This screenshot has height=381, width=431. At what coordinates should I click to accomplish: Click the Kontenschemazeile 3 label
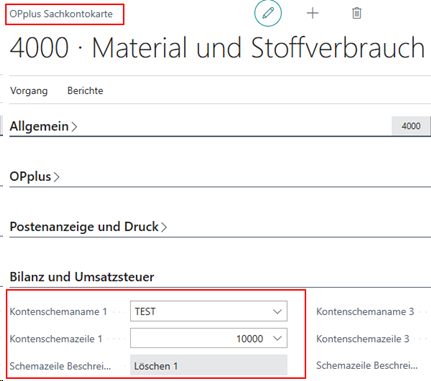(x=363, y=339)
